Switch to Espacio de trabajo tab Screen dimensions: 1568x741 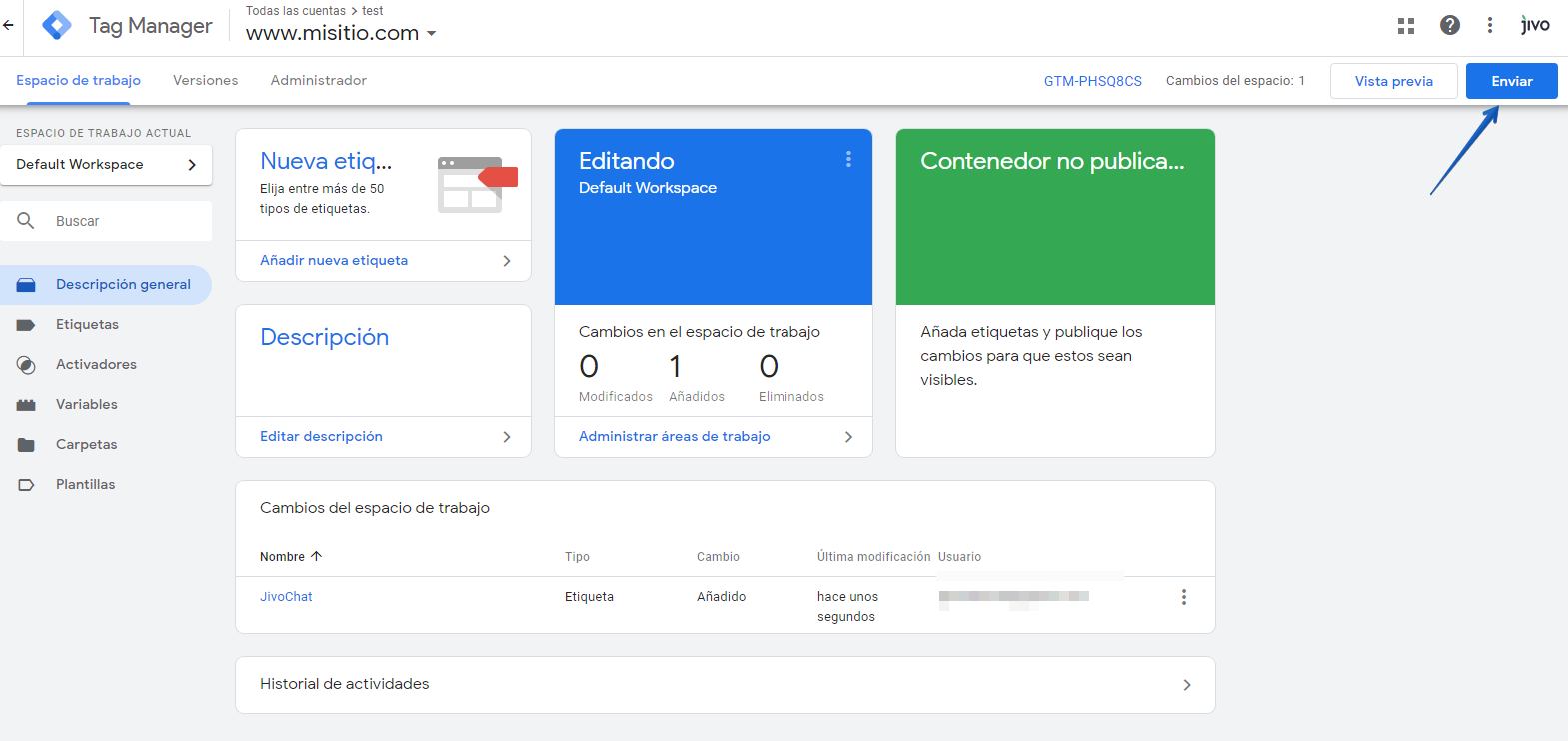(x=78, y=80)
